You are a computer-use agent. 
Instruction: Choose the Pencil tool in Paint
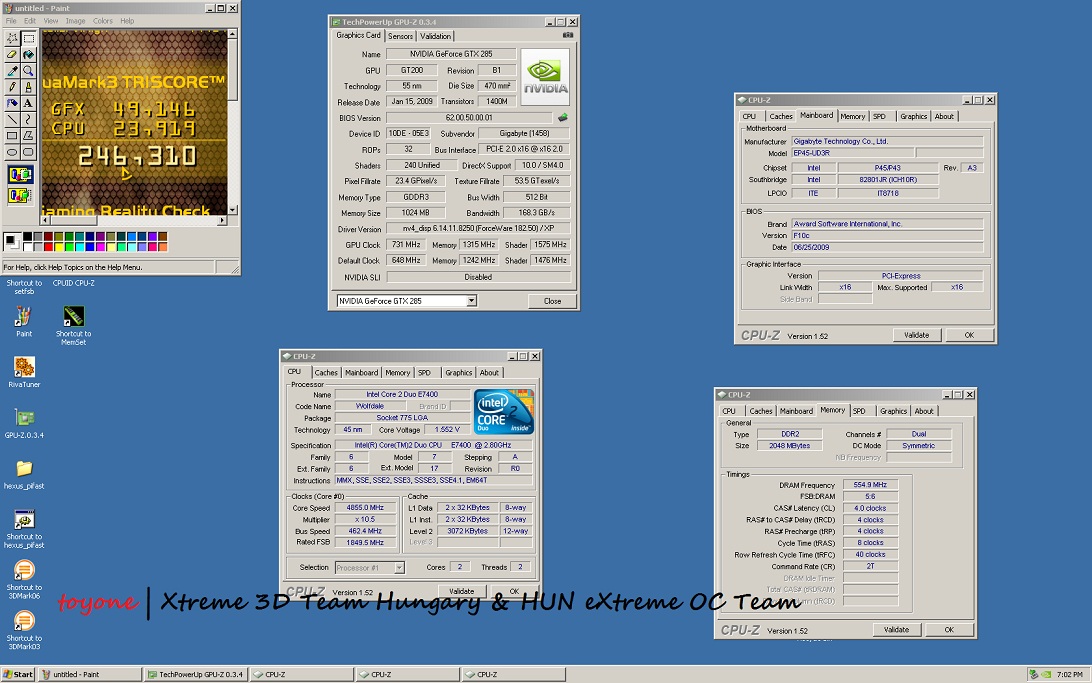tap(13, 86)
